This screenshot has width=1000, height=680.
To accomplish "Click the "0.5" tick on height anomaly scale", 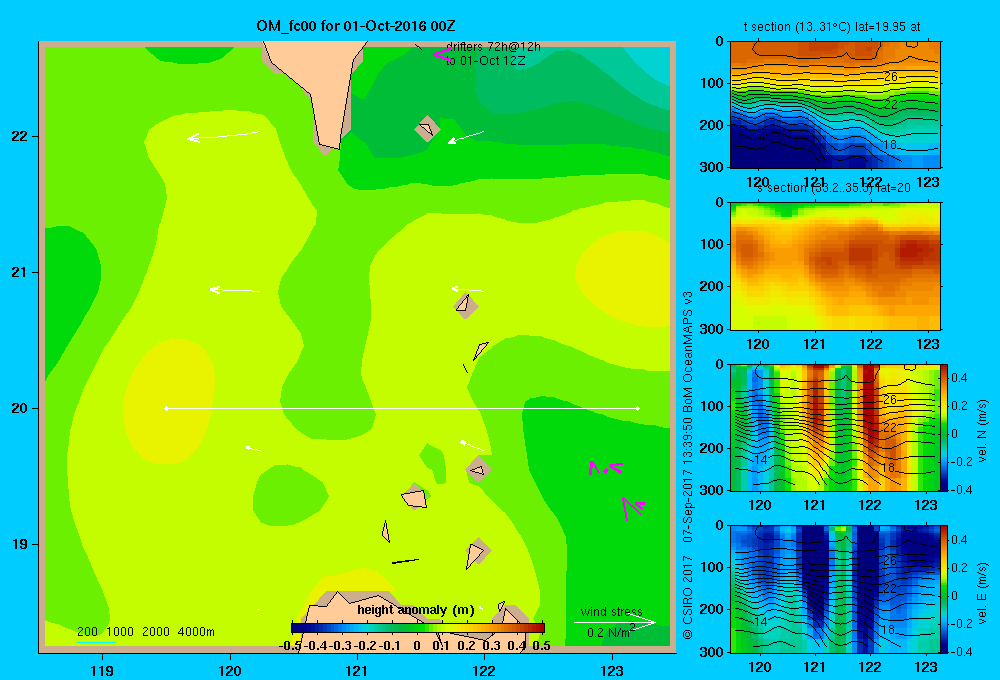I will coord(541,646).
